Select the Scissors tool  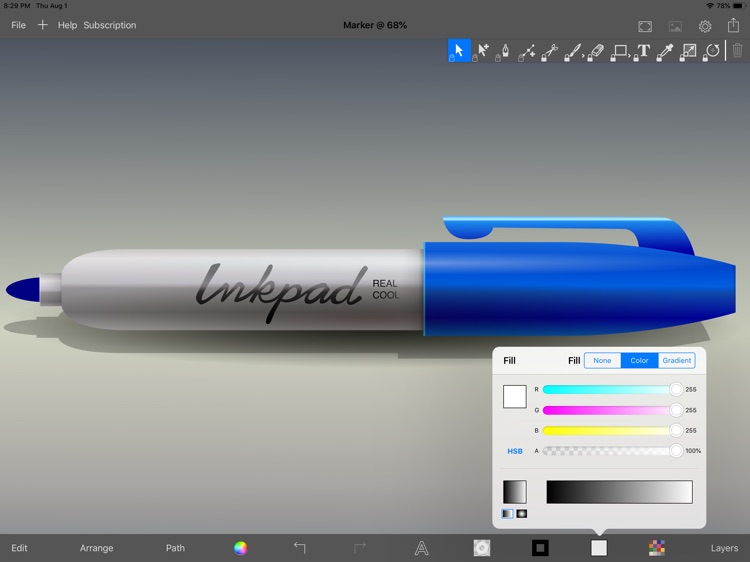pos(550,50)
